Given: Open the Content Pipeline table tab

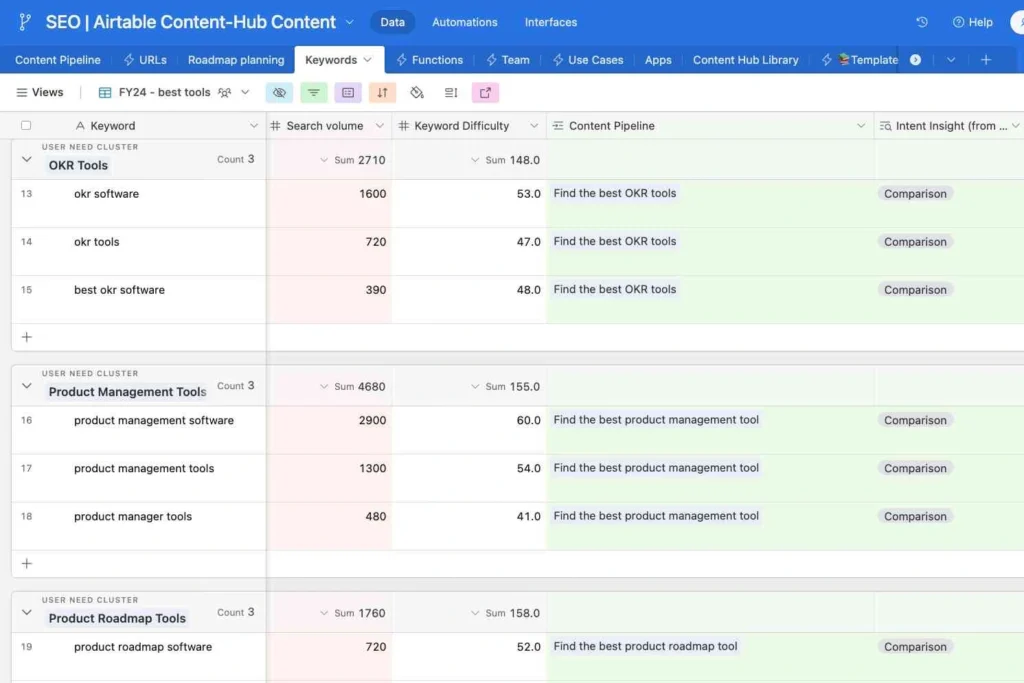Looking at the screenshot, I should 57,60.
